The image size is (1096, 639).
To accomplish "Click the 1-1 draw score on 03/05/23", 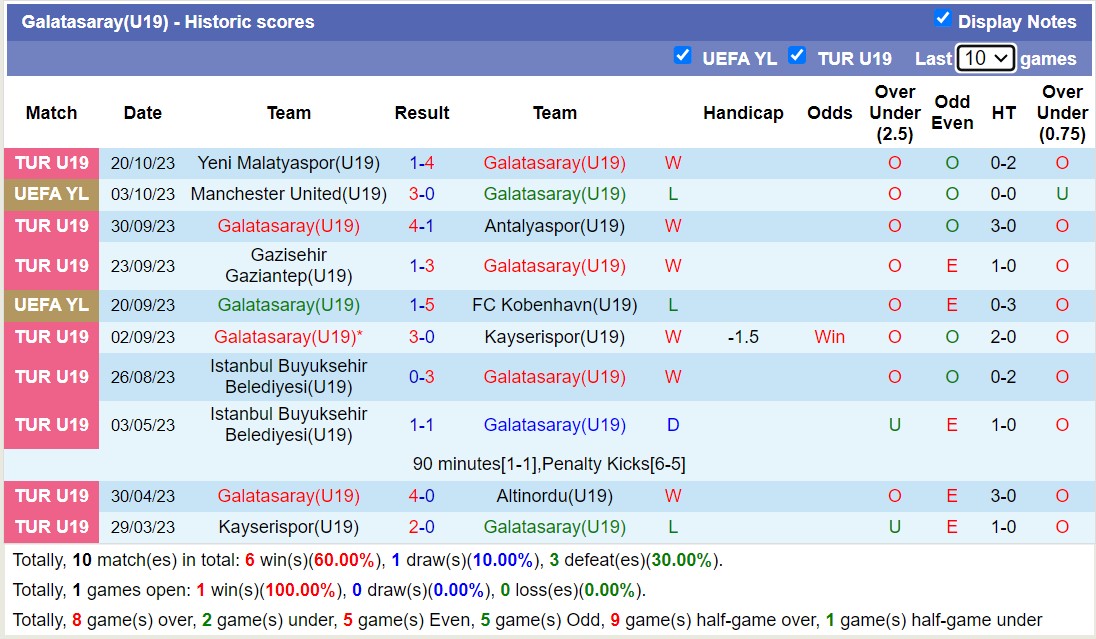I will coord(421,425).
